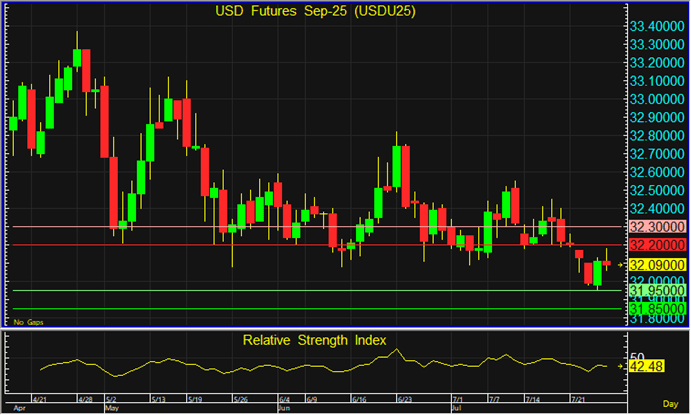The height and width of the screenshot is (415, 691).
Task: Select the 4/28 date on time axis
Action: 86,398
